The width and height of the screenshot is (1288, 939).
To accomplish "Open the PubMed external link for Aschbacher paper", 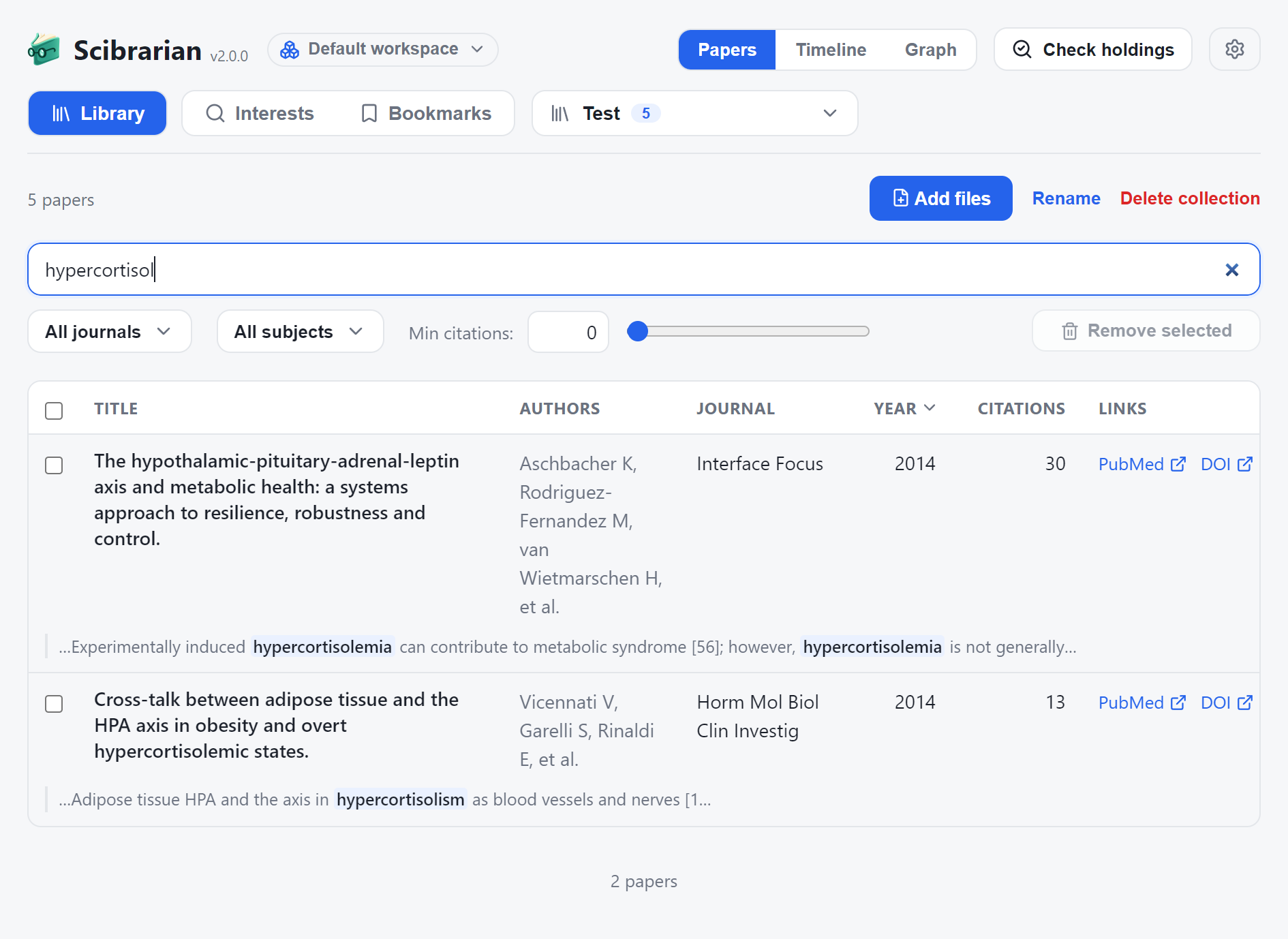I will click(x=1141, y=464).
